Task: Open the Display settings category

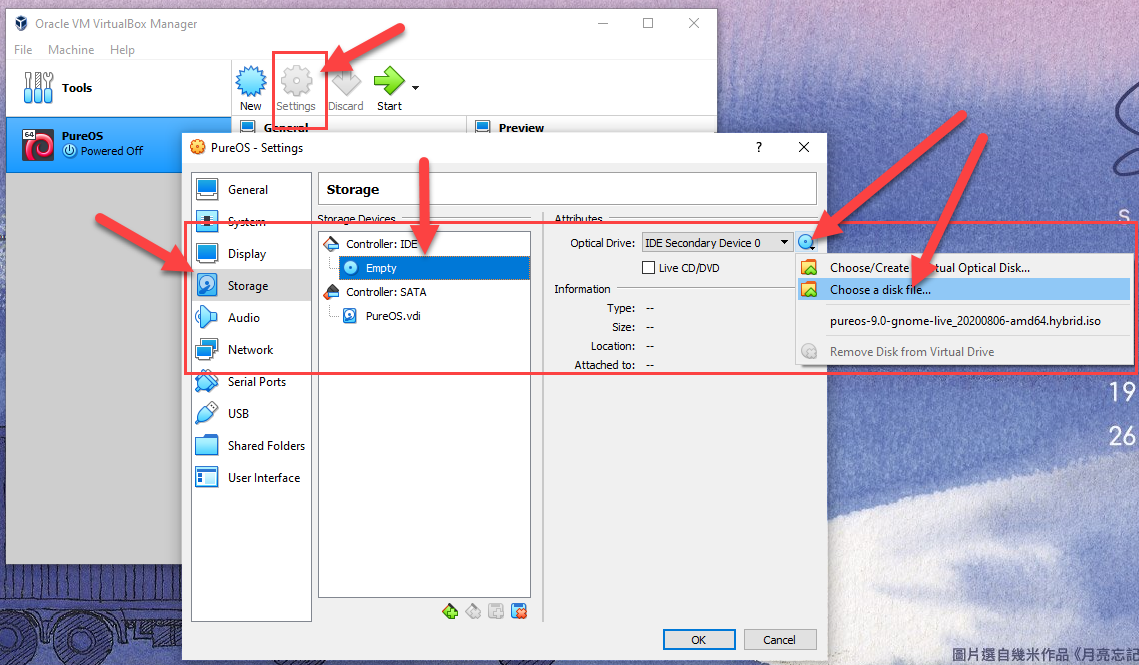Action: [251, 254]
